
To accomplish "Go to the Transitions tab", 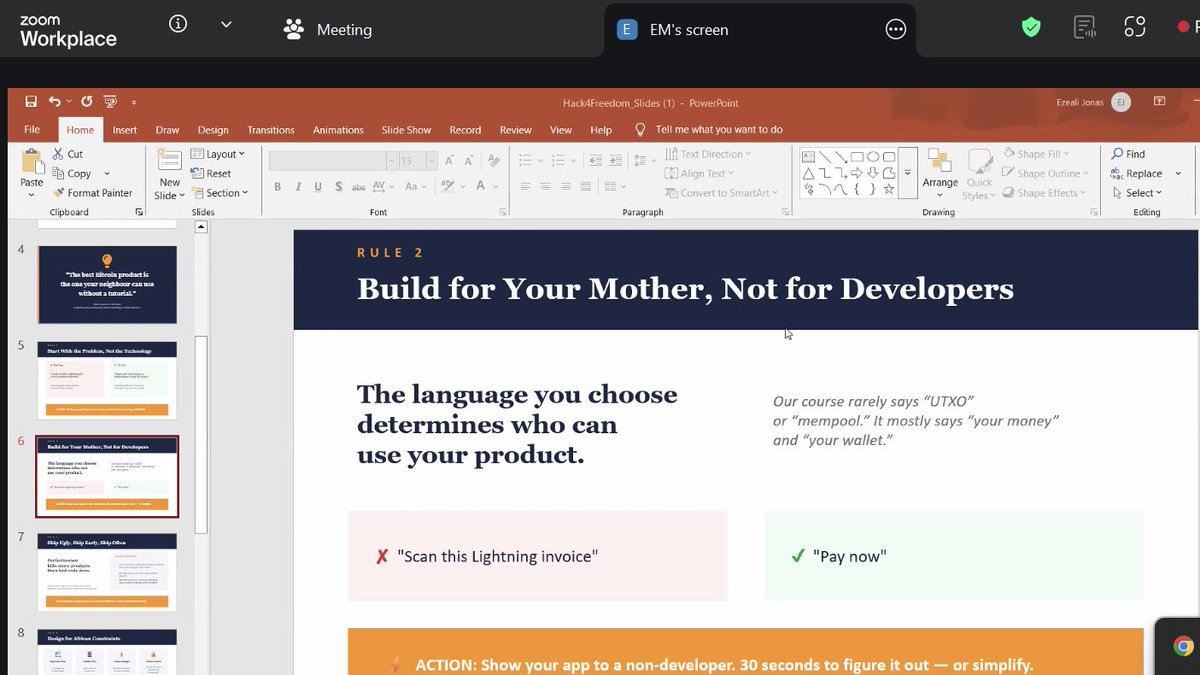I will click(x=271, y=130).
